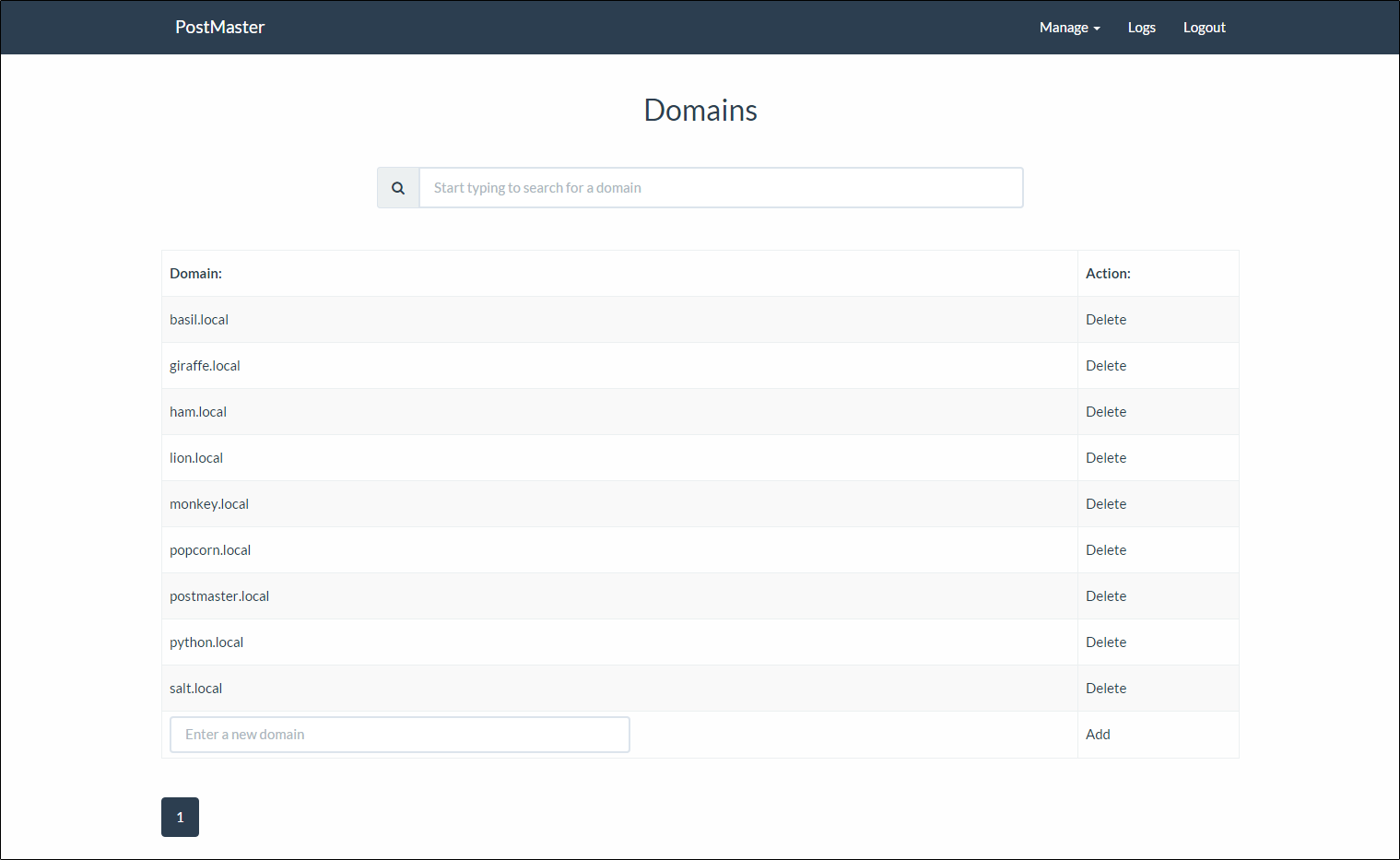Click the new domain input field
Image resolution: width=1400 pixels, height=860 pixels.
click(x=400, y=735)
